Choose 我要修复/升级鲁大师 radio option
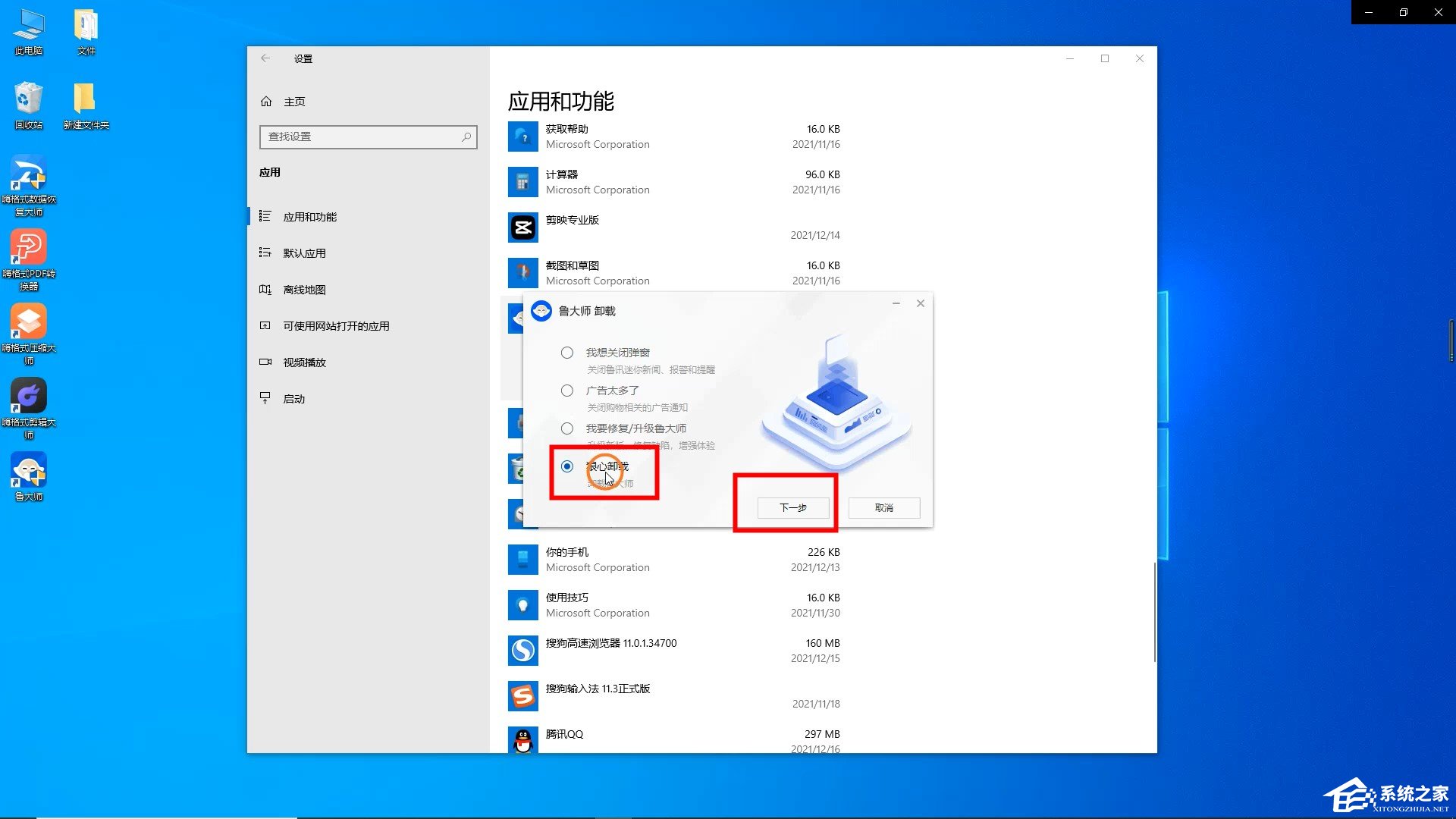Image resolution: width=1456 pixels, height=819 pixels. (567, 428)
